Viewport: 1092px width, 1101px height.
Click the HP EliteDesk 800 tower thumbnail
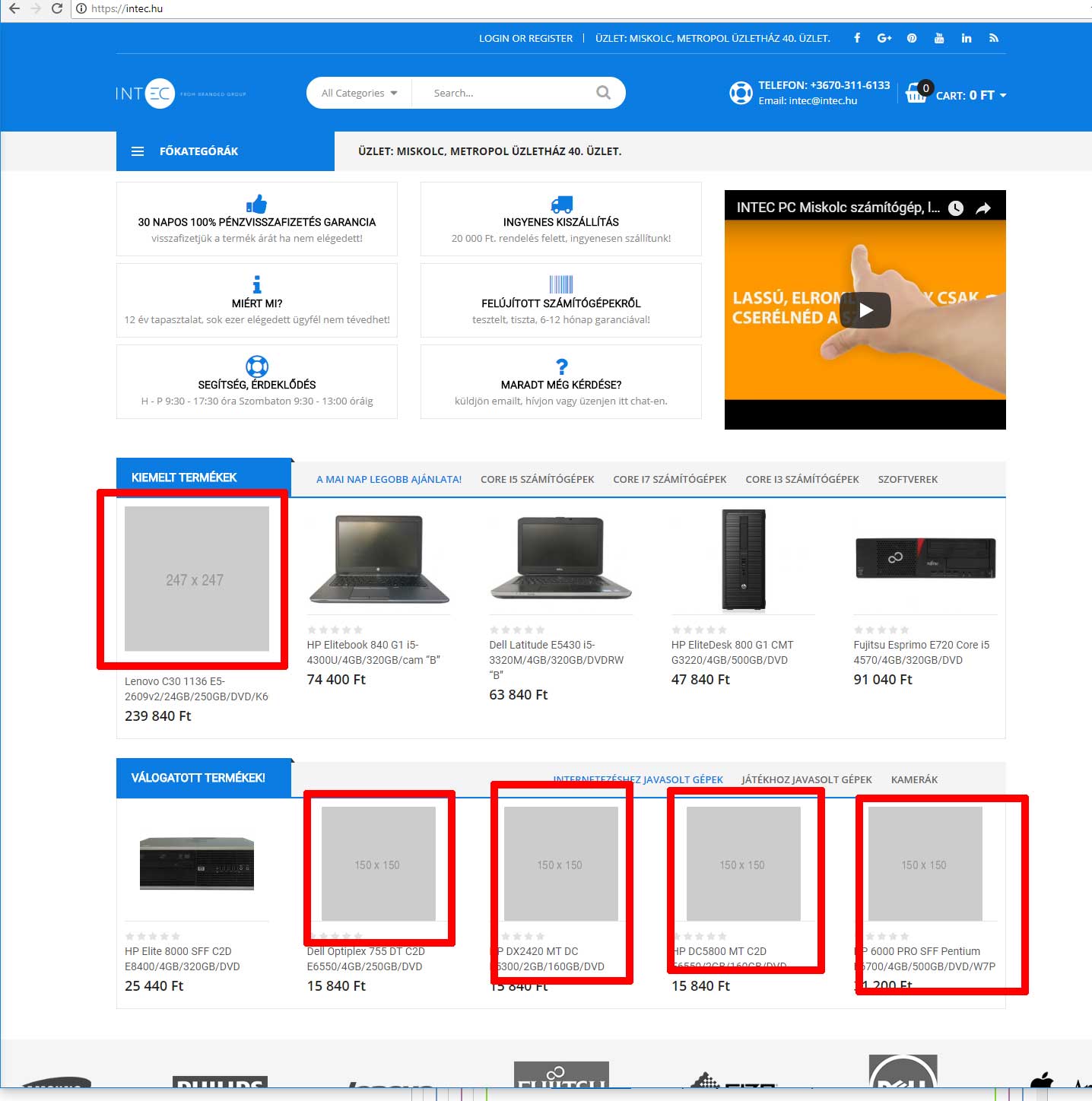click(743, 560)
